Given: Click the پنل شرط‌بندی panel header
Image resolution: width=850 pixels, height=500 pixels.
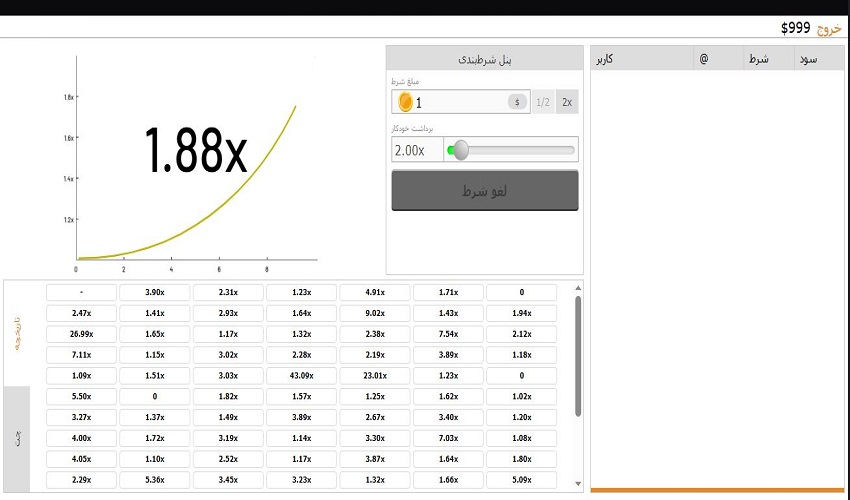Looking at the screenshot, I should [485, 59].
